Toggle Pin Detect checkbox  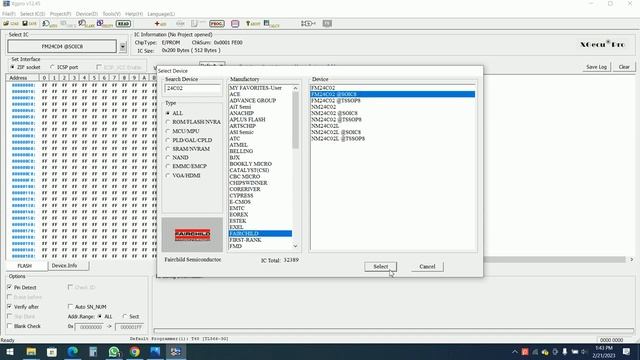[9, 287]
